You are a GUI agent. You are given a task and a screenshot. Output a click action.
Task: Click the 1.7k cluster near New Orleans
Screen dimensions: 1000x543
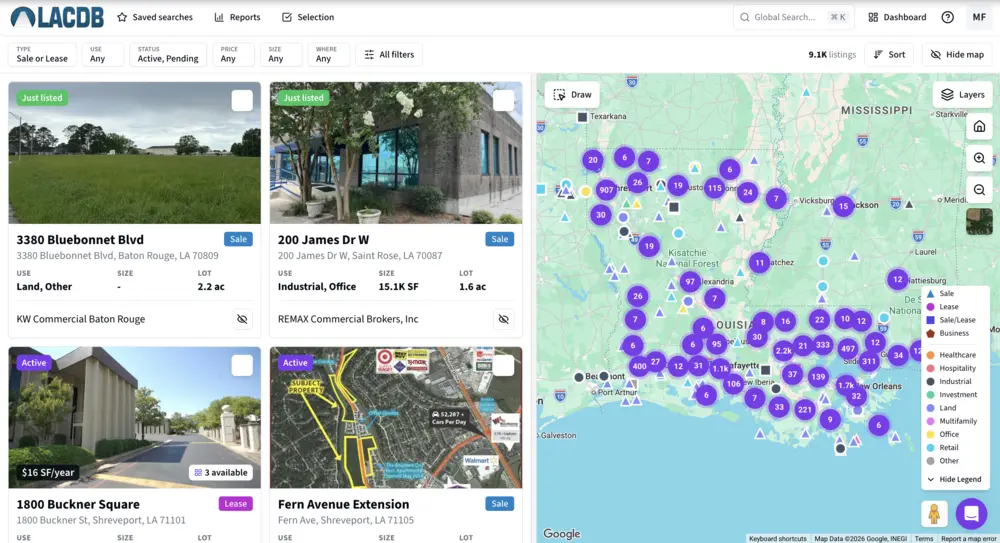[846, 385]
